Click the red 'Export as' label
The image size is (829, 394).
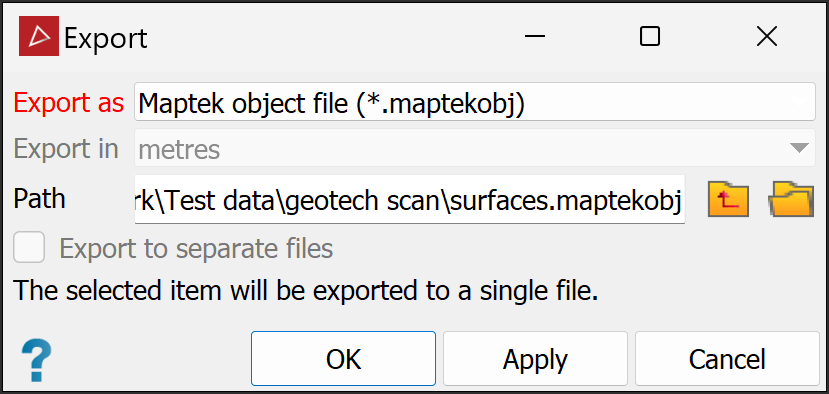pos(69,103)
